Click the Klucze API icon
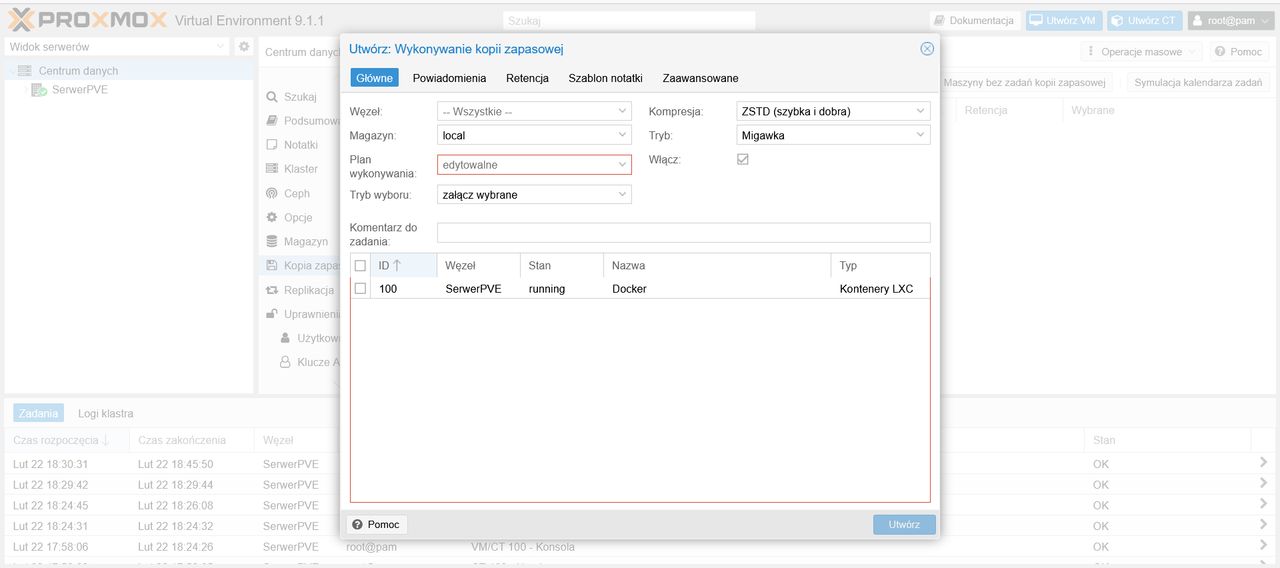The width and height of the screenshot is (1280, 568). (x=285, y=362)
